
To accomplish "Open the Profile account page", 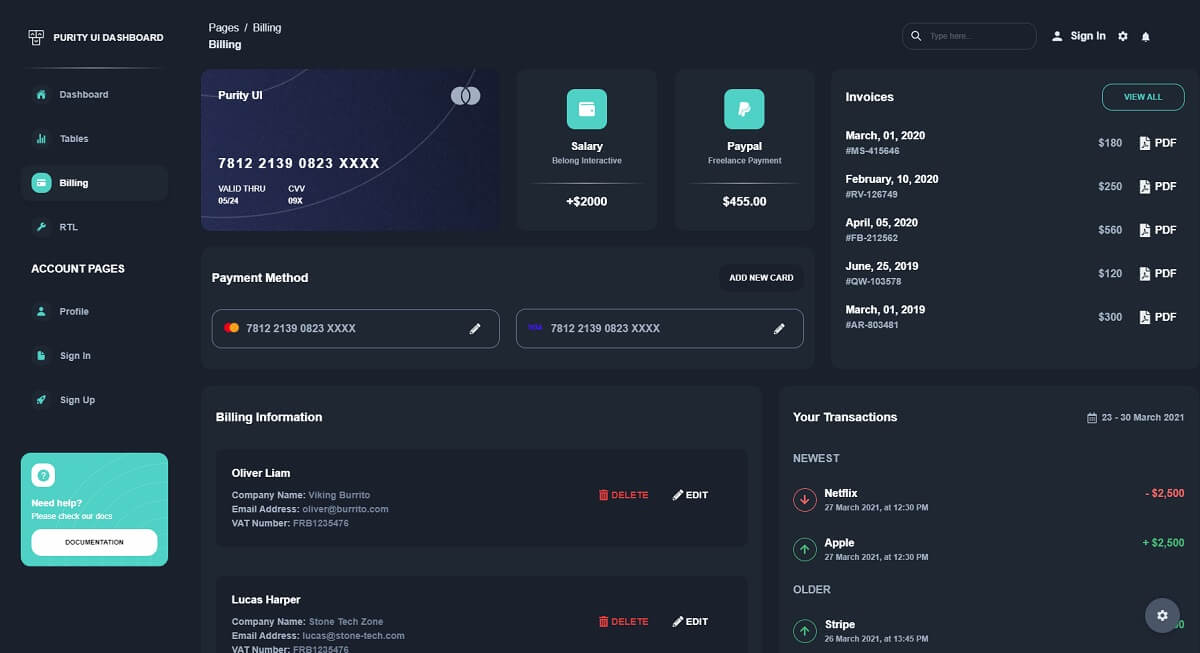I will (x=73, y=312).
